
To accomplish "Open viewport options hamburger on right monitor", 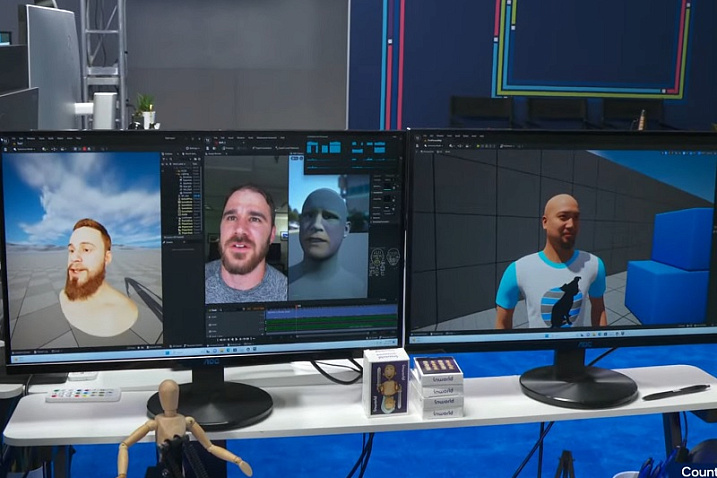I will [417, 151].
